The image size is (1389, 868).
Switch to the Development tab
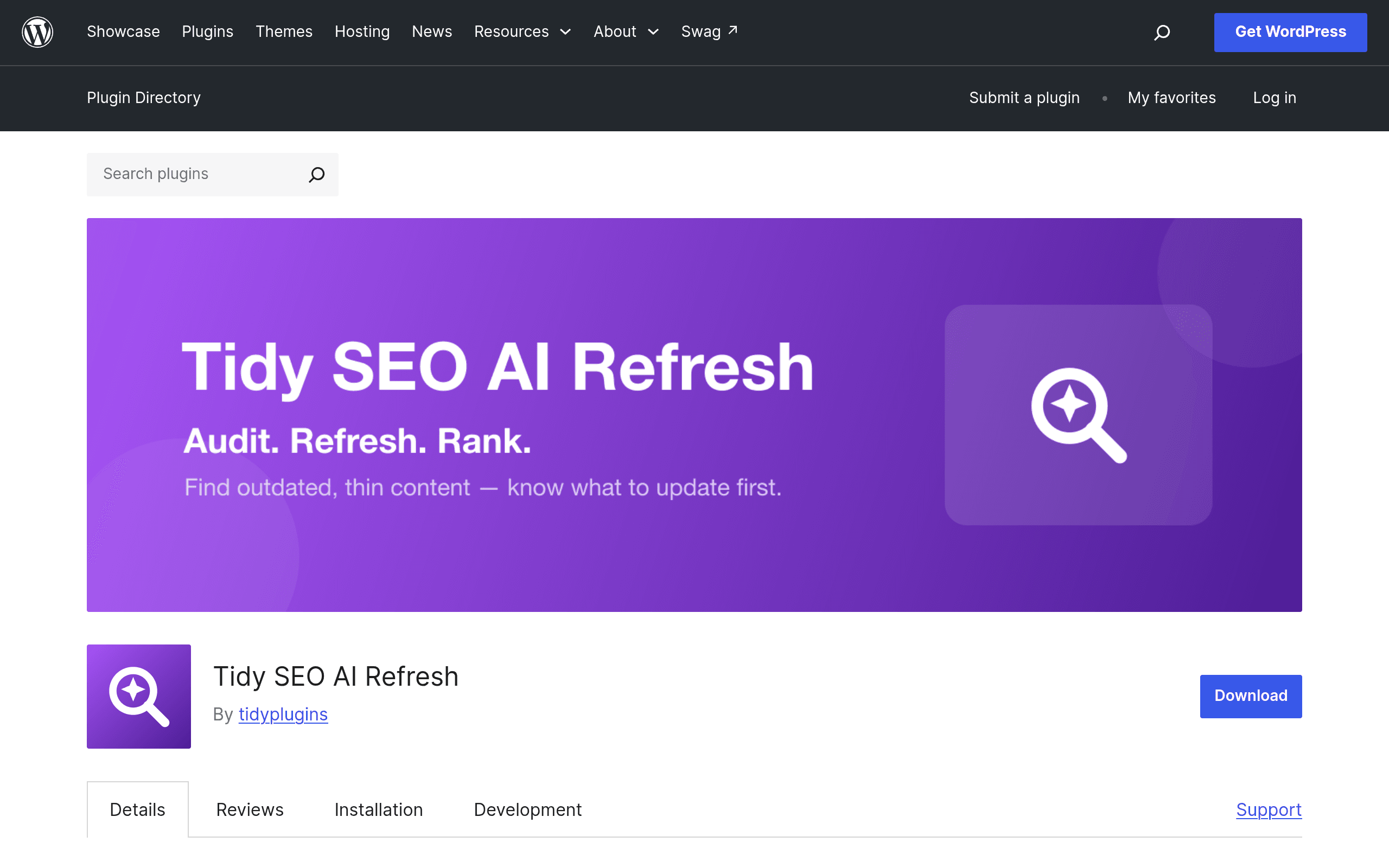click(x=527, y=809)
